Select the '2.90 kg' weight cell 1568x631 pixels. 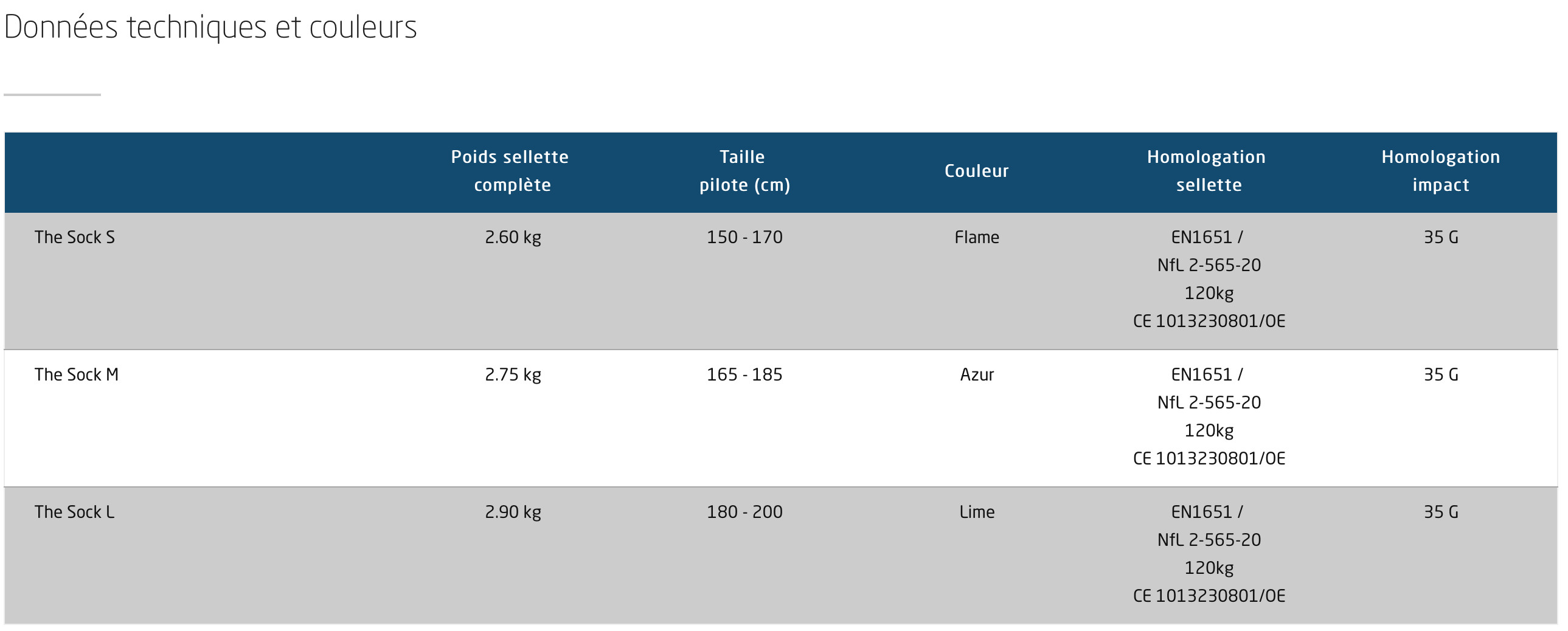pyautogui.click(x=513, y=512)
